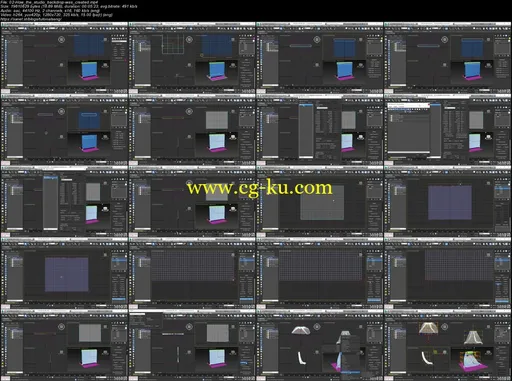This screenshot has width=512, height=381.
Task: Open the URL link under the video info
Action: [31, 19]
